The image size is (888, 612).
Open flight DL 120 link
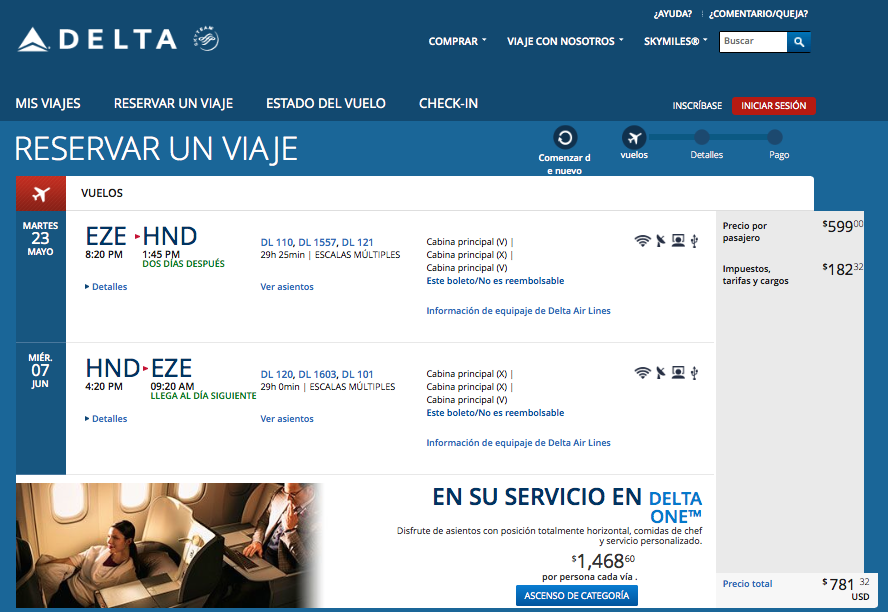click(x=277, y=374)
